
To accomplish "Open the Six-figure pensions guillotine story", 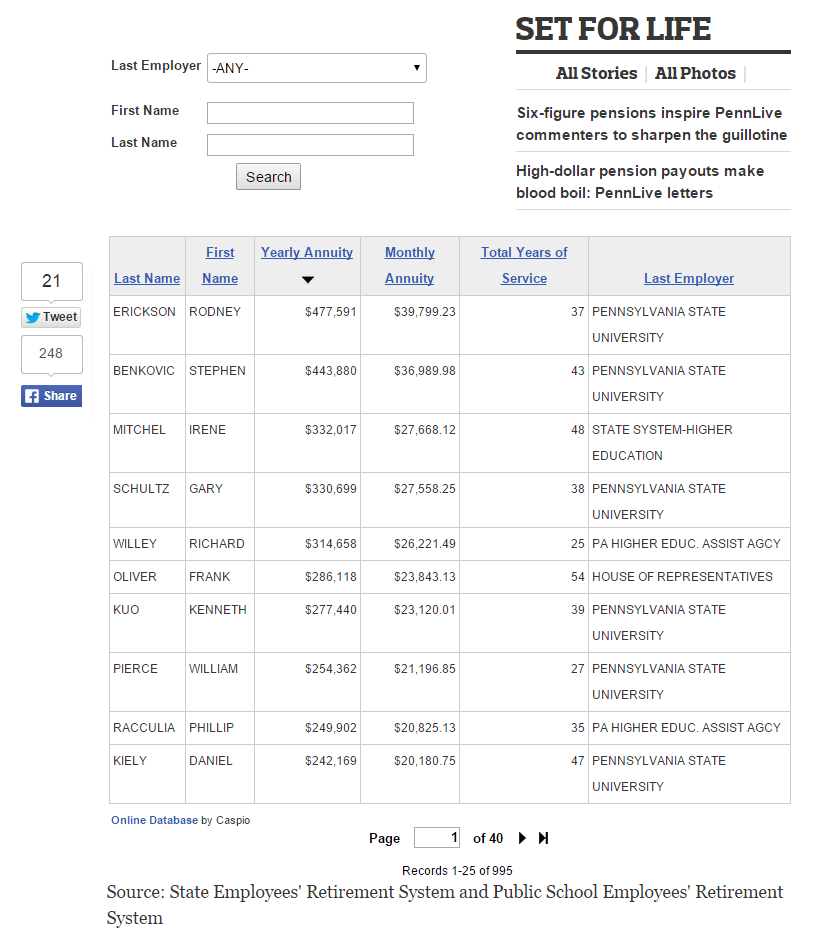I will tap(651, 124).
